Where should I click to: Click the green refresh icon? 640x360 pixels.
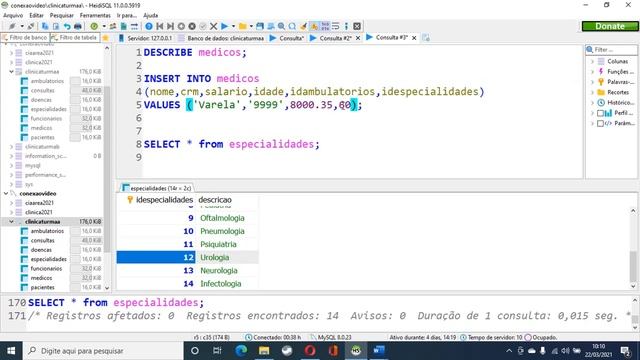[94, 26]
